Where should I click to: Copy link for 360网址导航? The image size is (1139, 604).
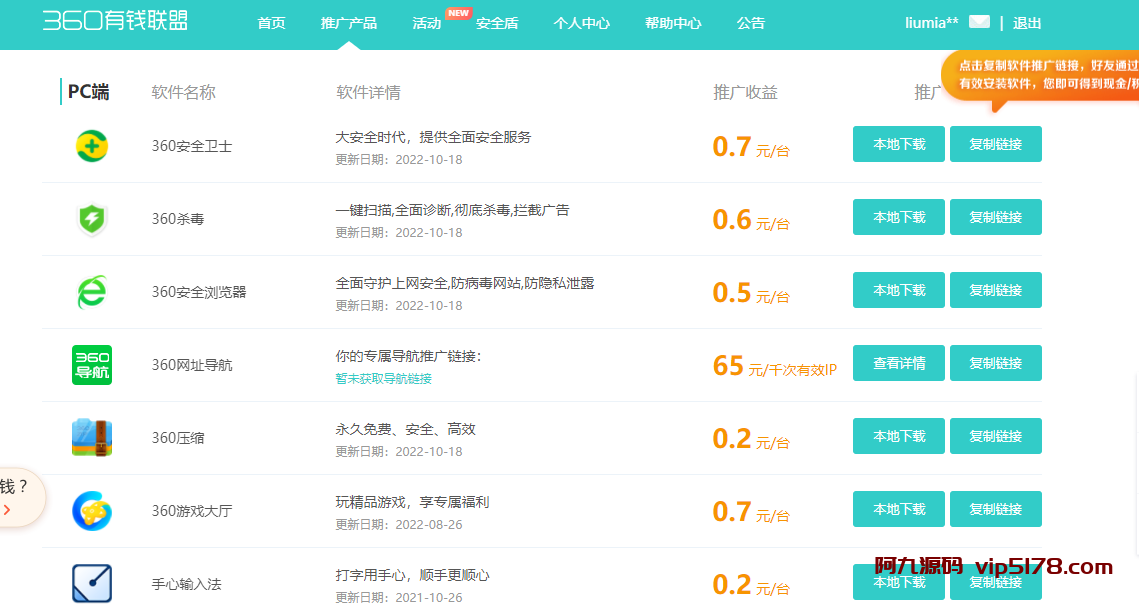click(995, 363)
